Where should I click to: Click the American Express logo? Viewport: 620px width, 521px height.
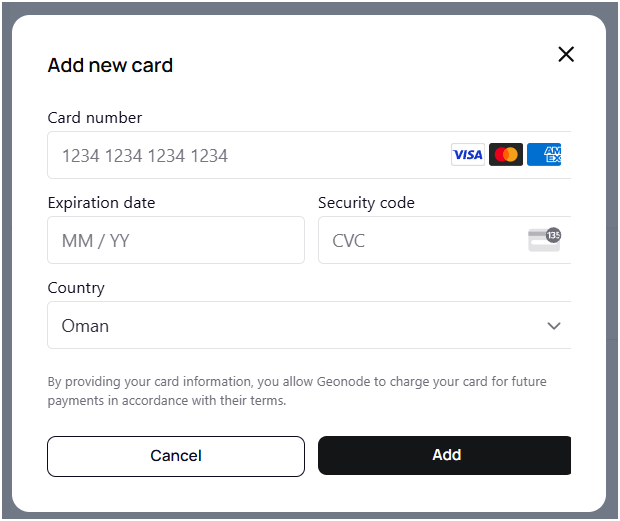545,155
